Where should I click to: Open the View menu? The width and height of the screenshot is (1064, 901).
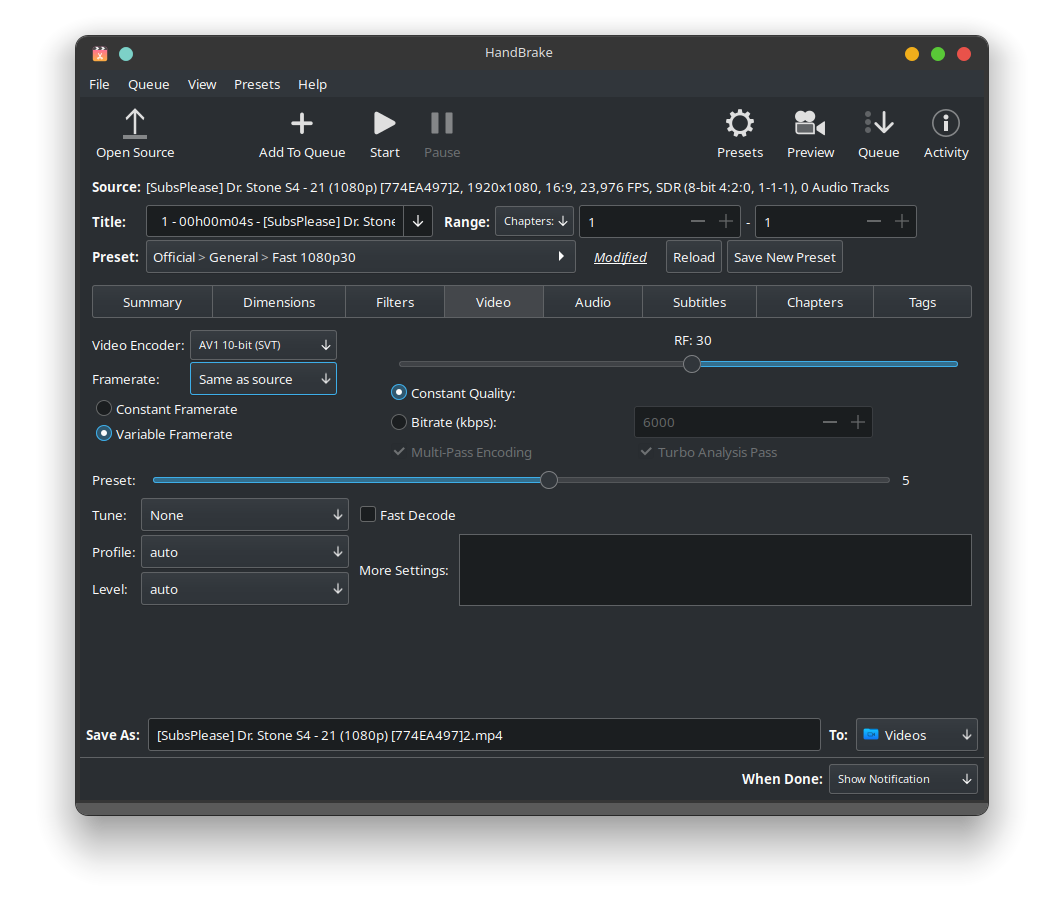click(202, 84)
